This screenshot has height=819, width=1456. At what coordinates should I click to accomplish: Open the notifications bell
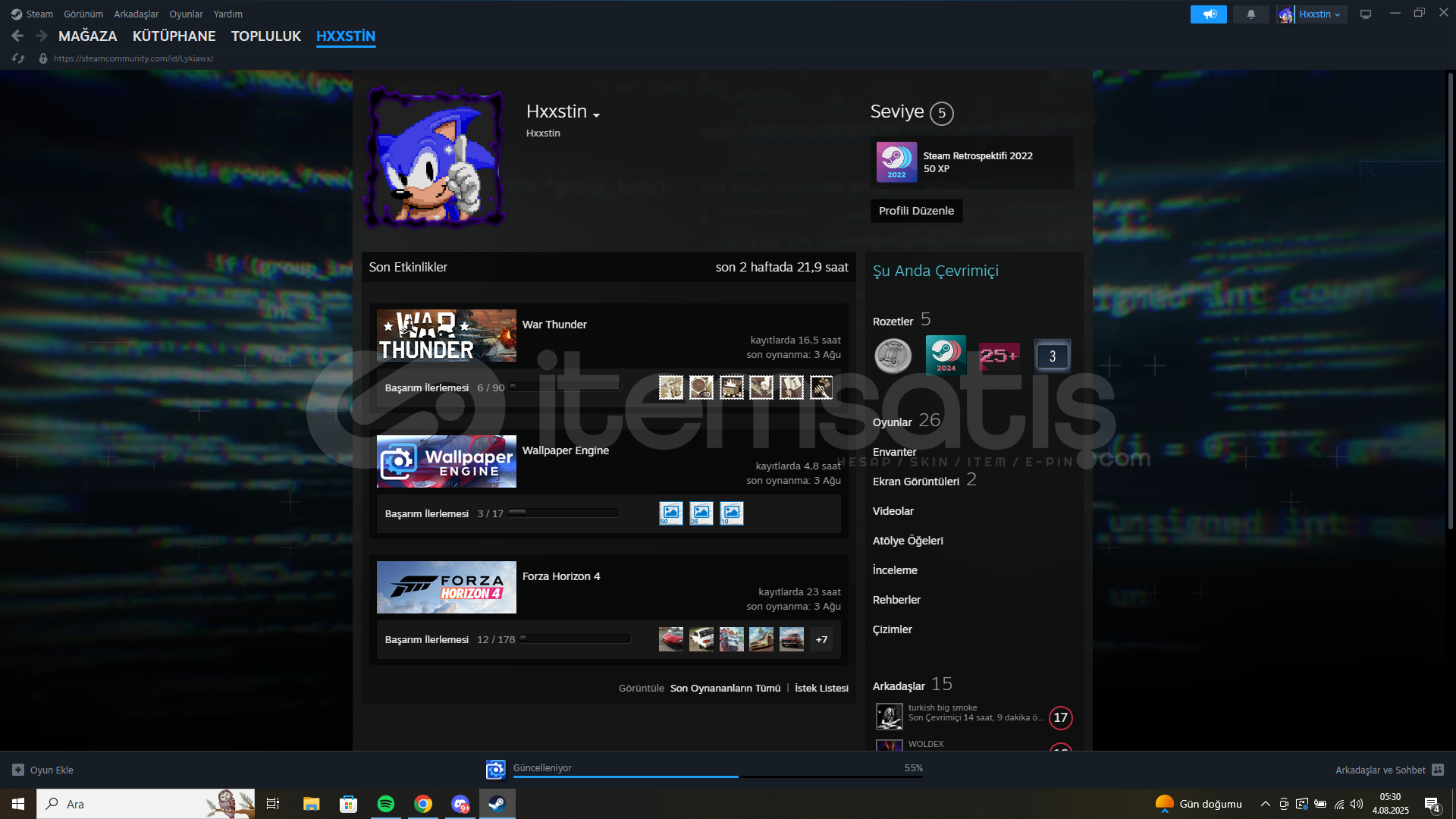point(1251,14)
